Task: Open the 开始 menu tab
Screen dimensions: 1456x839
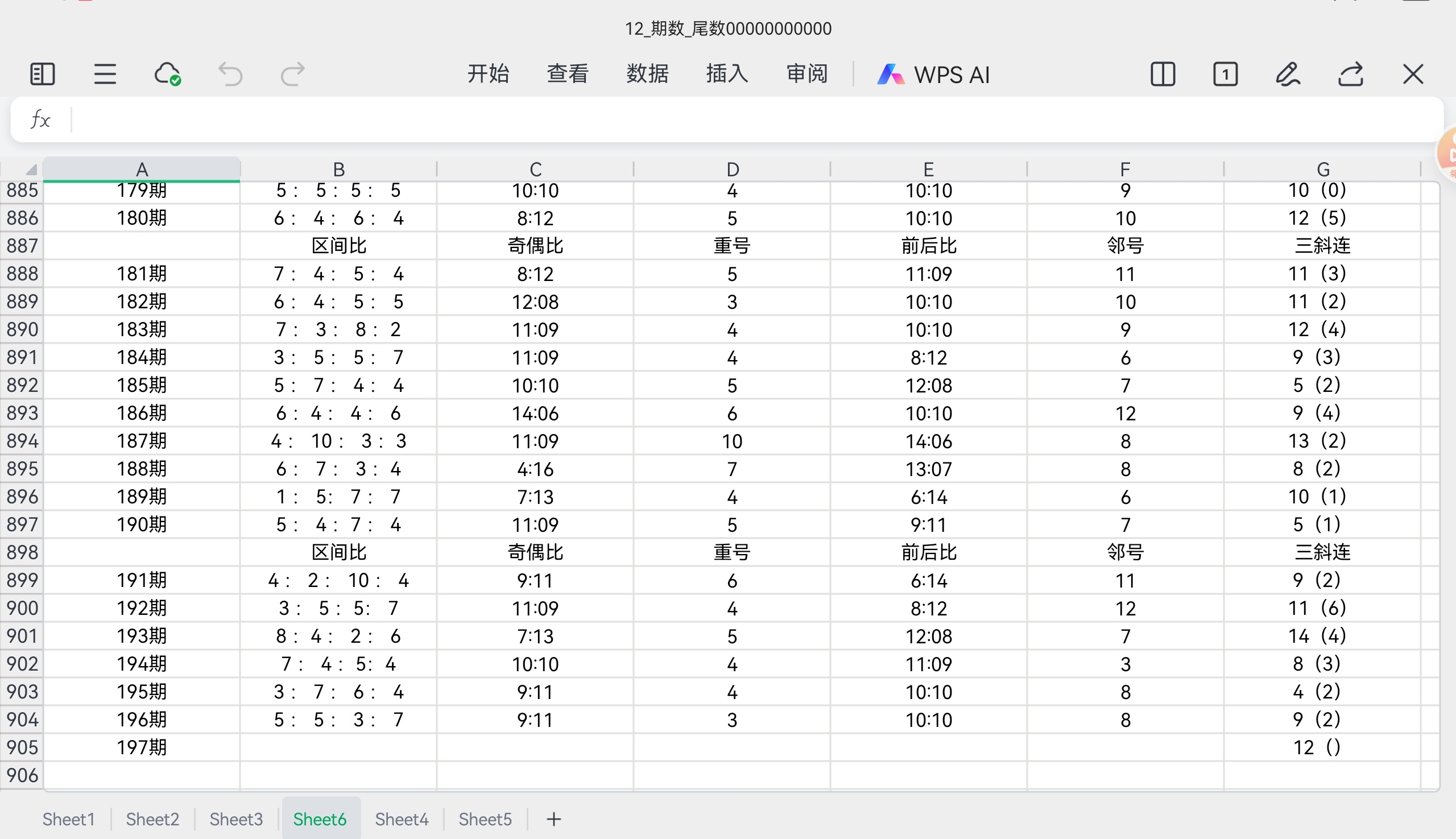Action: [x=488, y=74]
